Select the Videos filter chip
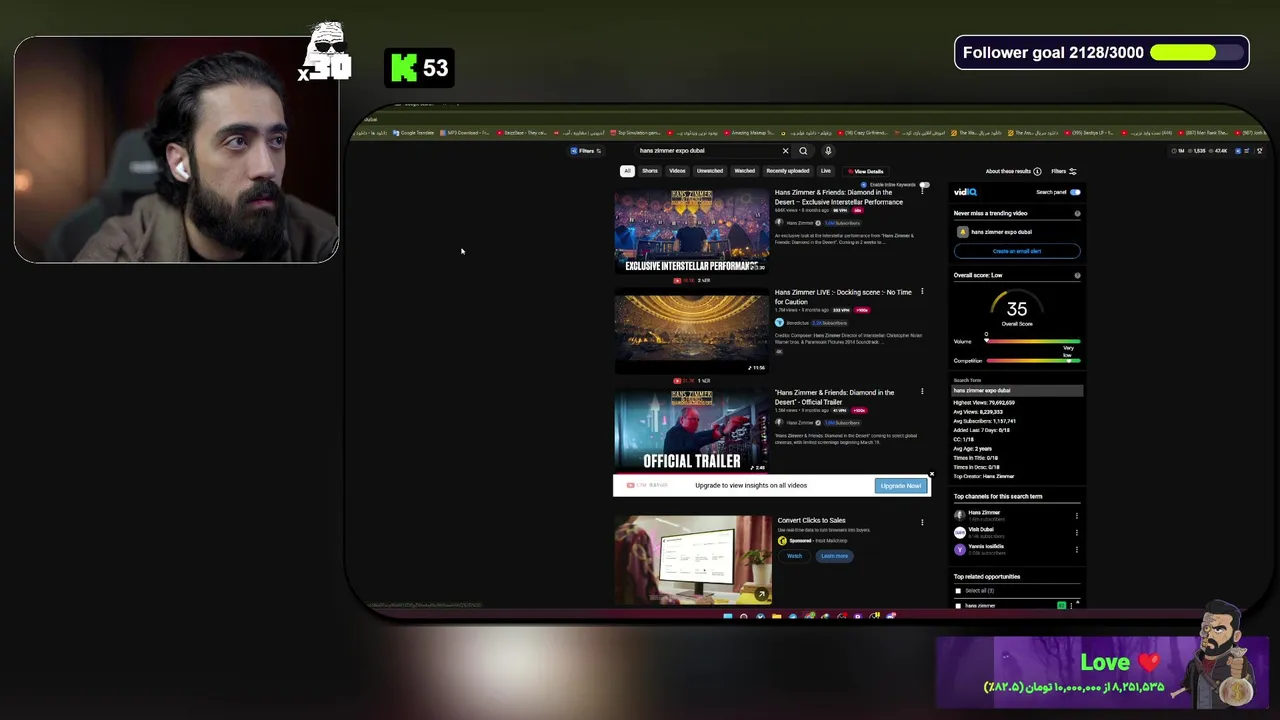This screenshot has width=1280, height=720. [x=677, y=171]
